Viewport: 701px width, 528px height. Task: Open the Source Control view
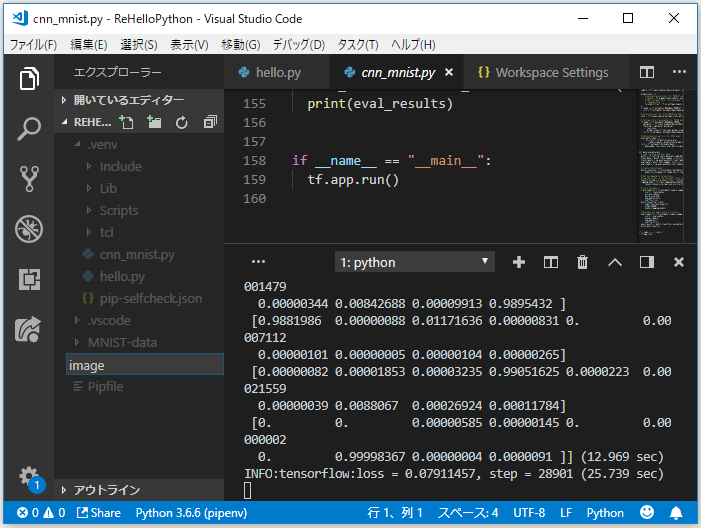(x=29, y=179)
